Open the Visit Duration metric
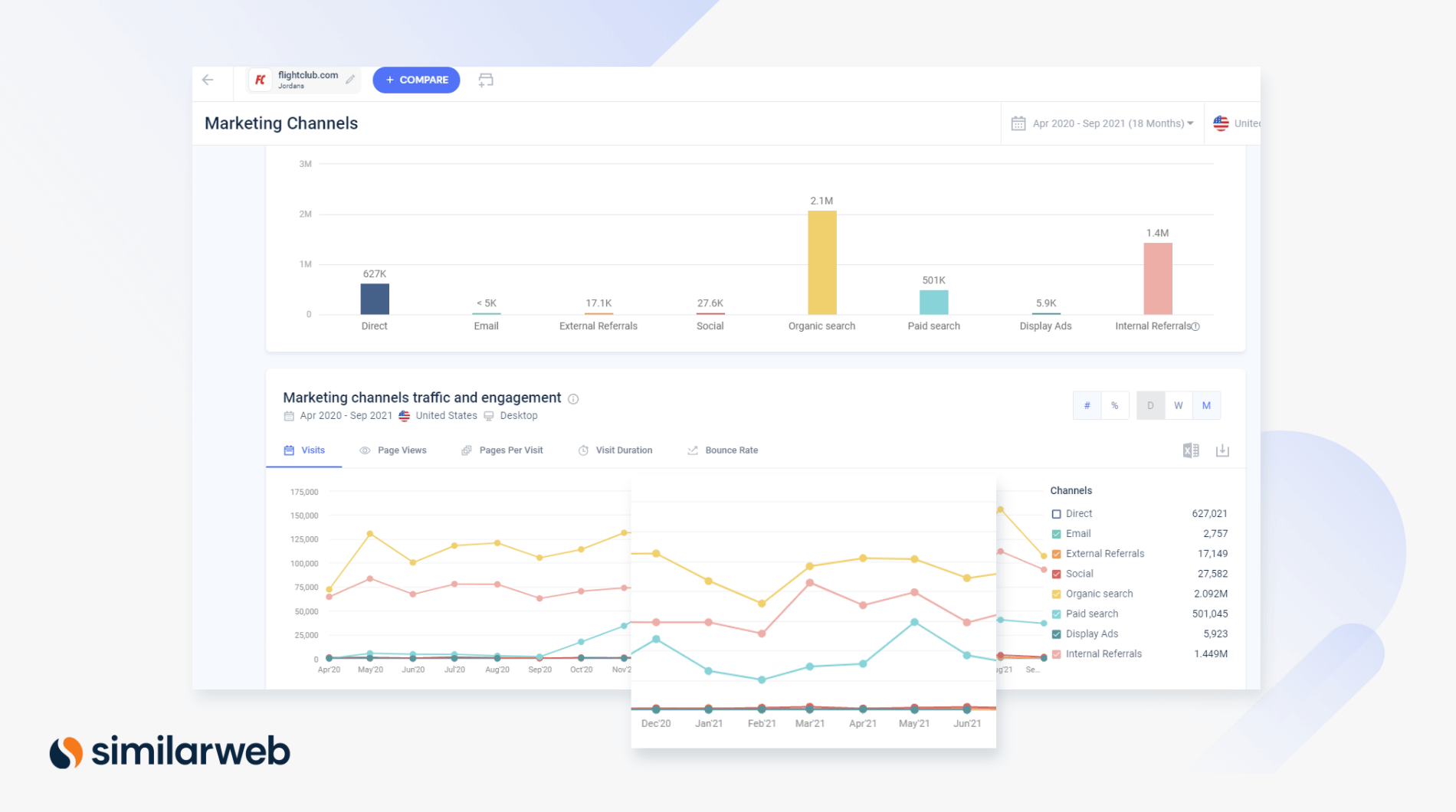This screenshot has width=1456, height=812. (624, 450)
